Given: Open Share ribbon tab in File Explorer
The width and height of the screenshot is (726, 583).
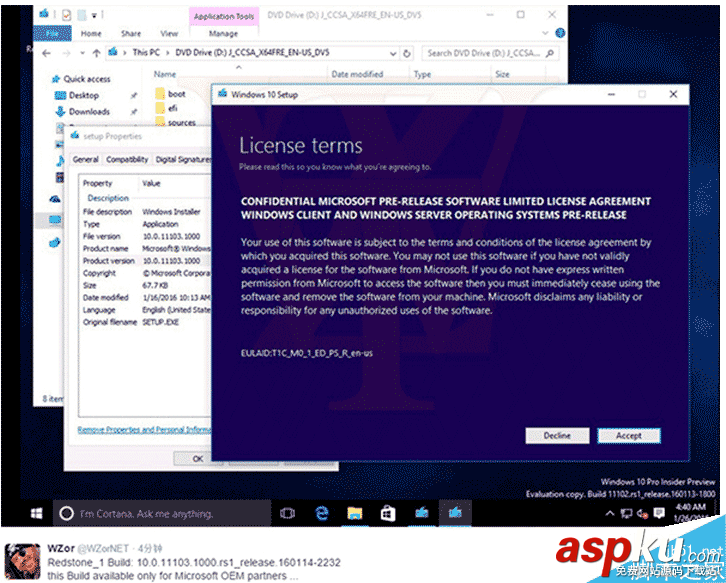Looking at the screenshot, I should (131, 33).
